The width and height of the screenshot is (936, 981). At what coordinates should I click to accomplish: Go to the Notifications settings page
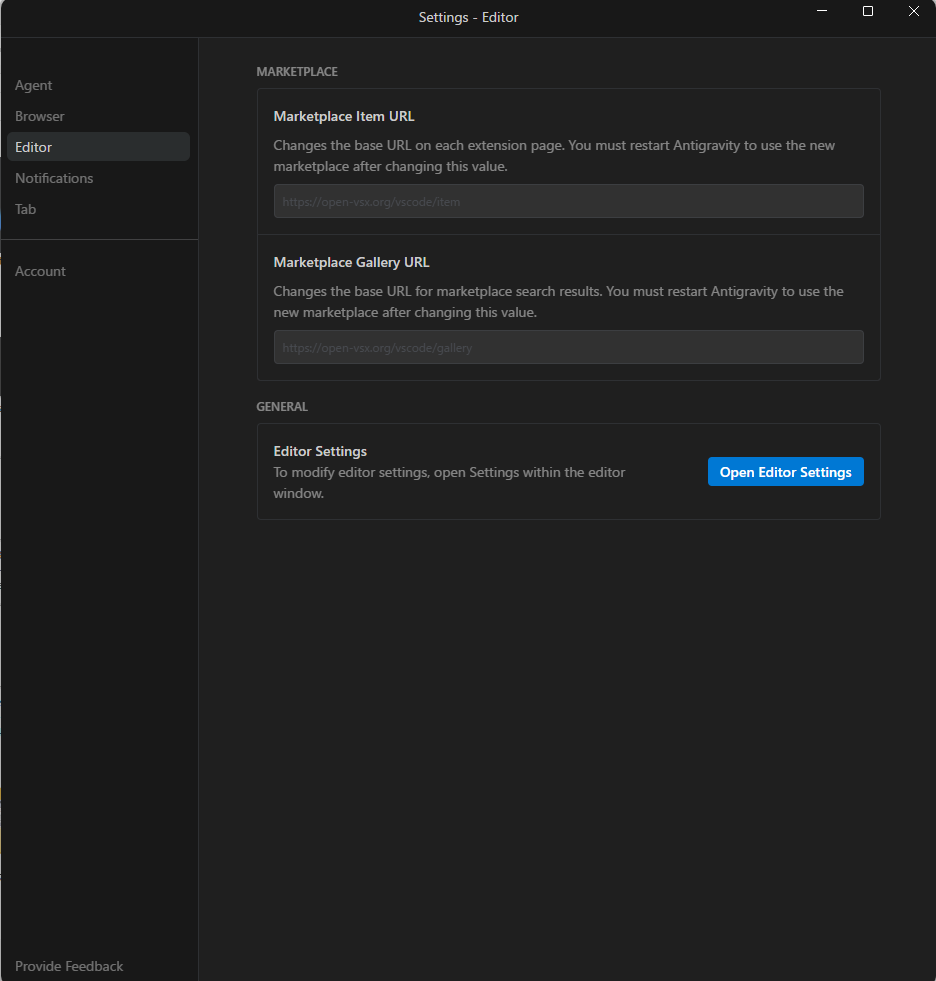tap(54, 178)
